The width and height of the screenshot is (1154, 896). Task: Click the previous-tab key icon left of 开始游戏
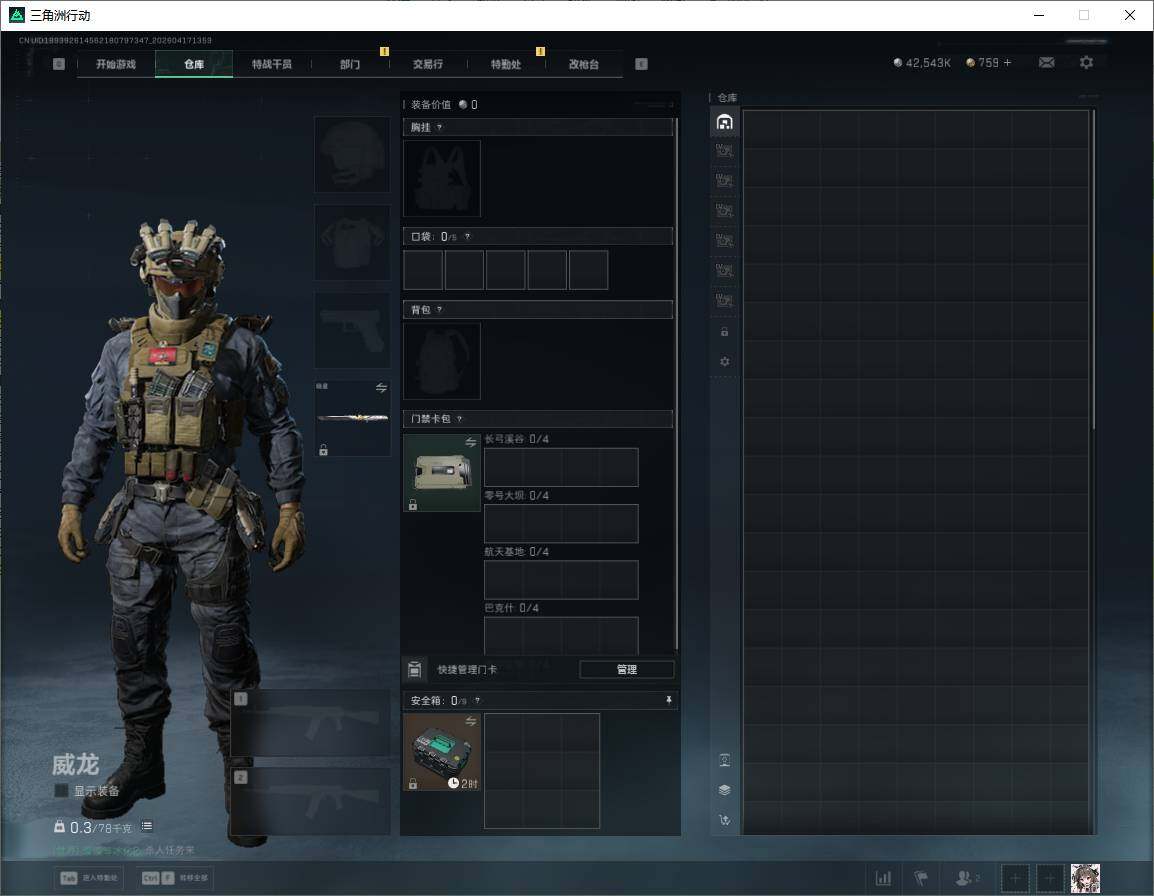coord(59,64)
